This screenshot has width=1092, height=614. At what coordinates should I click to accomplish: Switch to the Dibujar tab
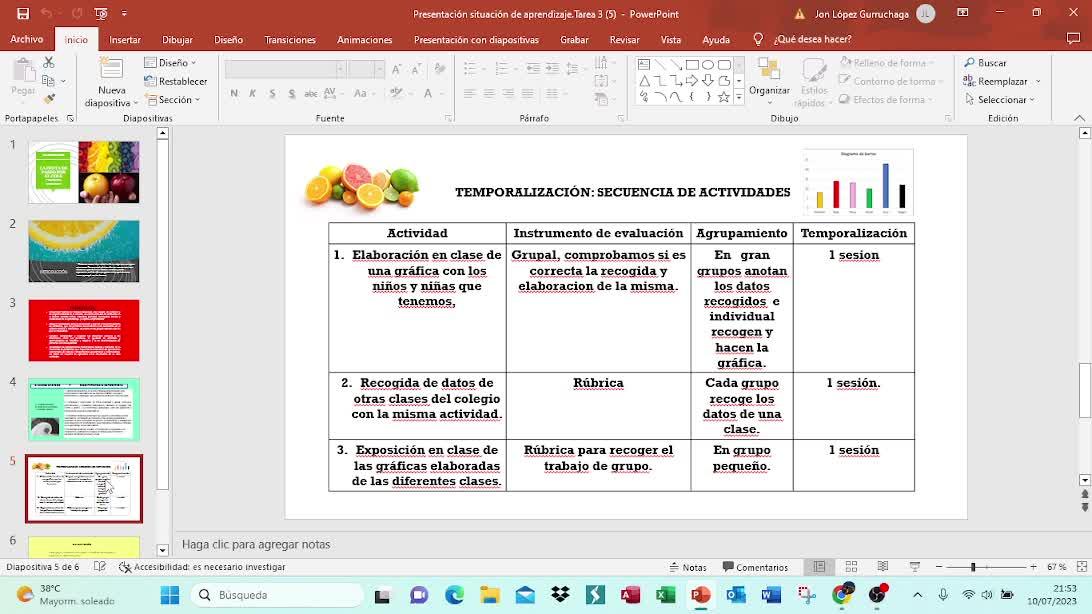coord(177,40)
